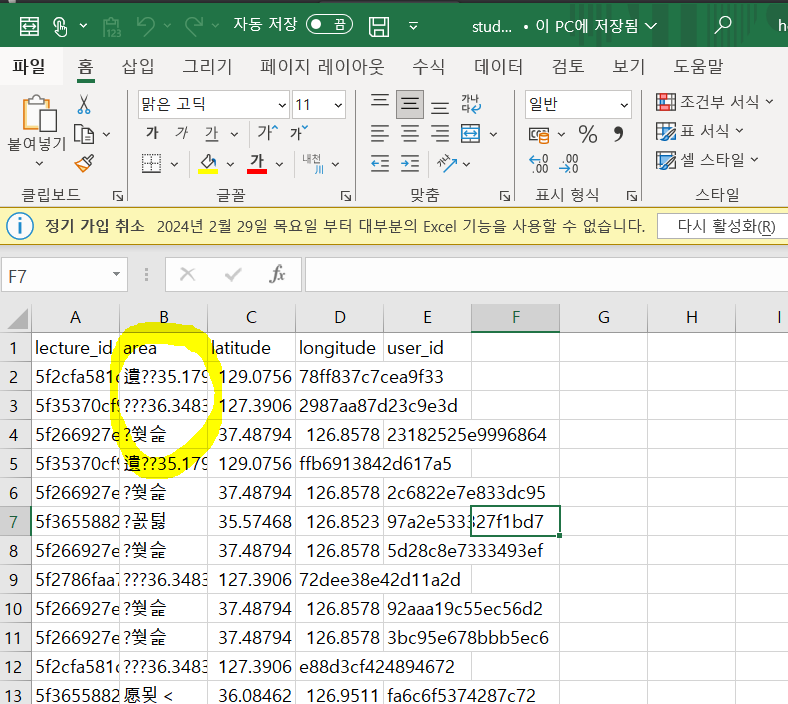Toggle Italic formatting (slanted 가)
The image size is (788, 704).
(x=181, y=133)
